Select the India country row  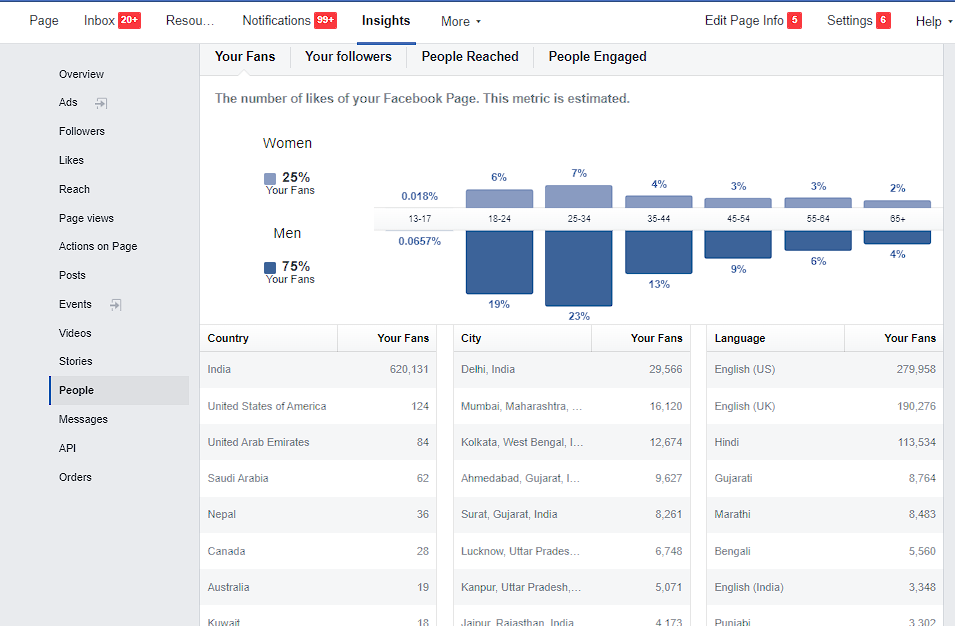[x=318, y=370]
